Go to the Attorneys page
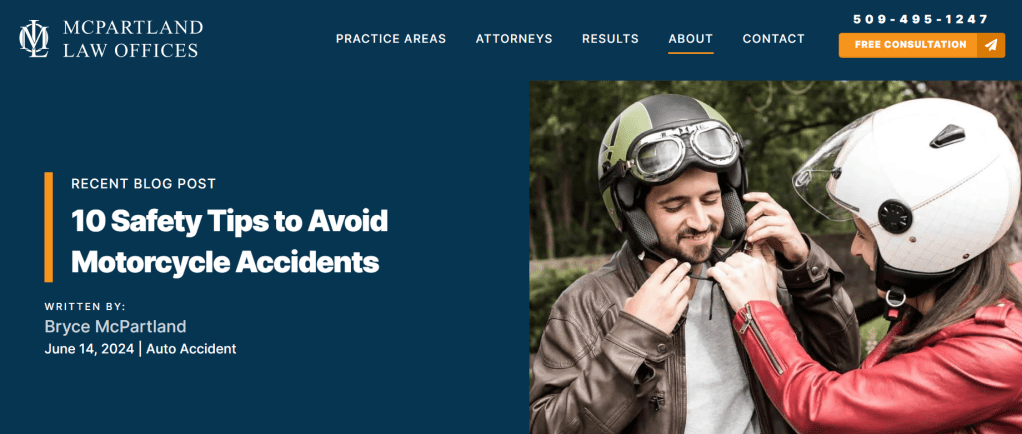 (514, 39)
